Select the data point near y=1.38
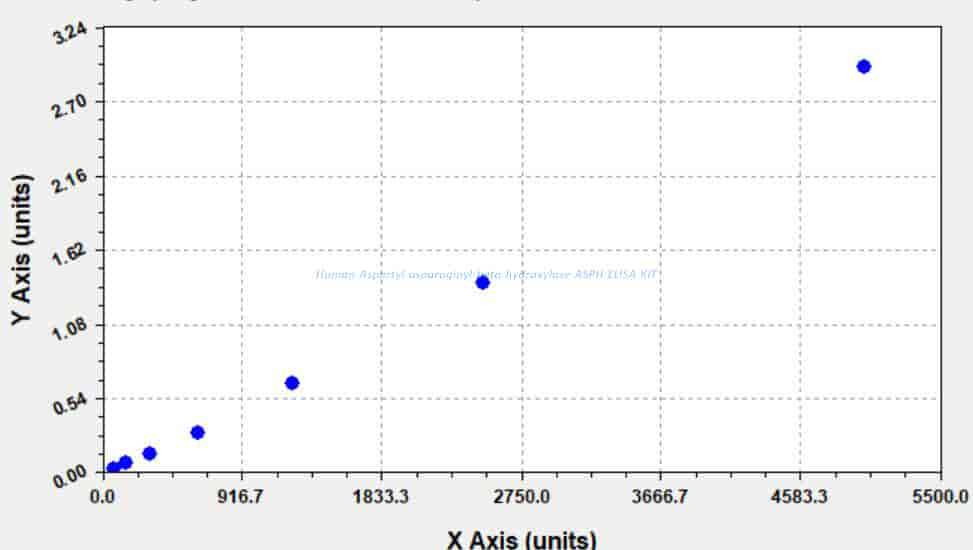The width and height of the screenshot is (973, 550). (x=482, y=282)
